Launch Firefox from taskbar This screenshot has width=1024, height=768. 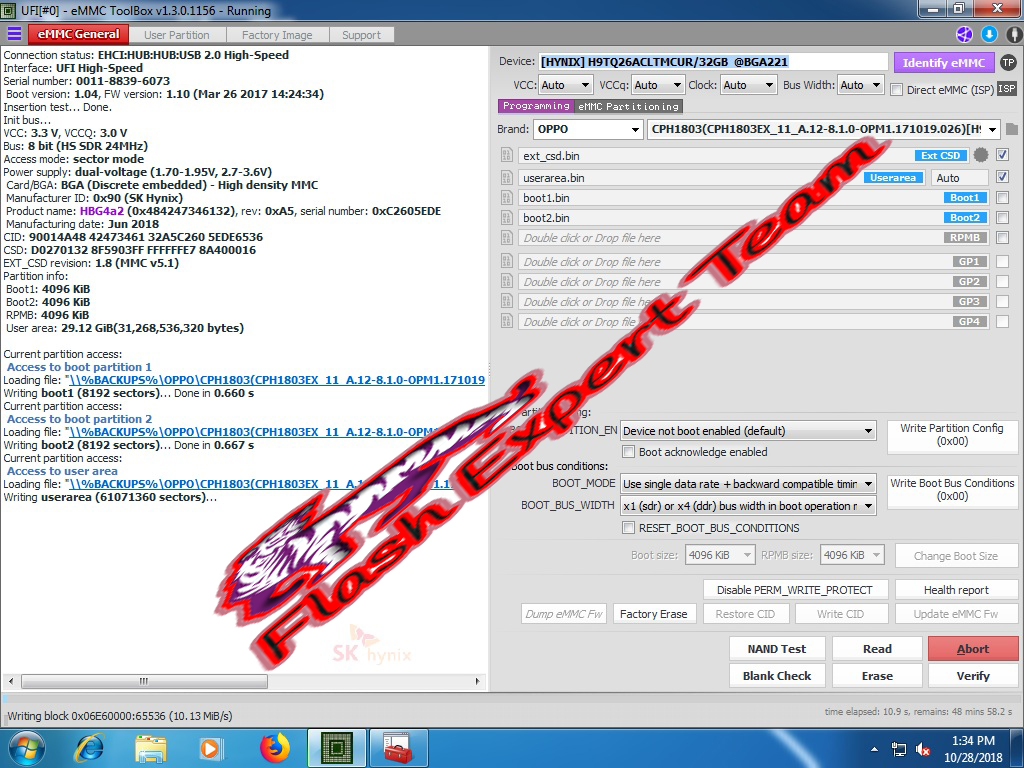275,748
